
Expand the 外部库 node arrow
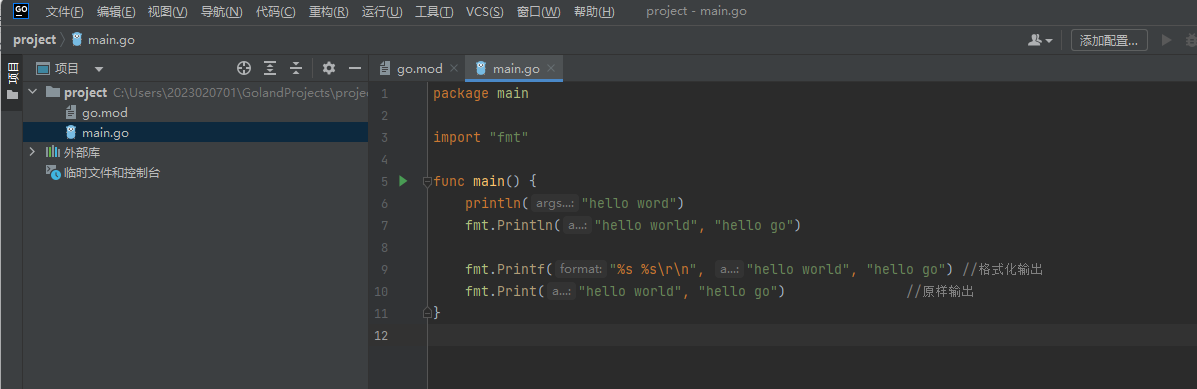(32, 153)
